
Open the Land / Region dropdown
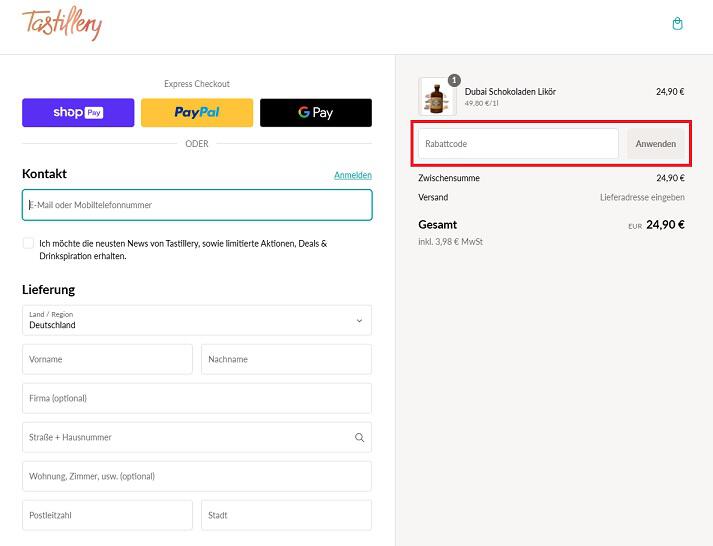pyautogui.click(x=197, y=321)
